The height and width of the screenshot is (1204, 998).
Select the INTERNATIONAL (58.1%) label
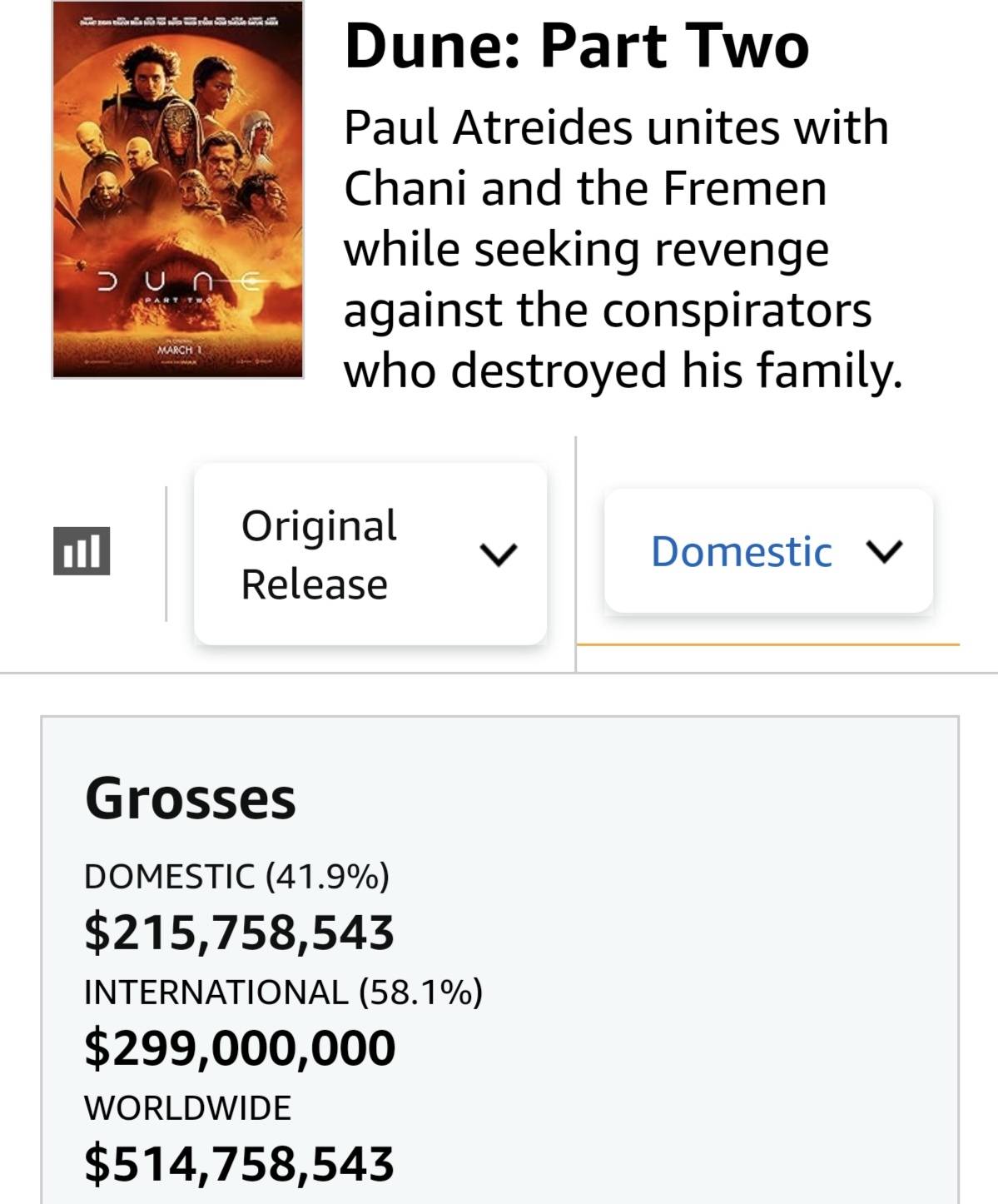click(283, 992)
